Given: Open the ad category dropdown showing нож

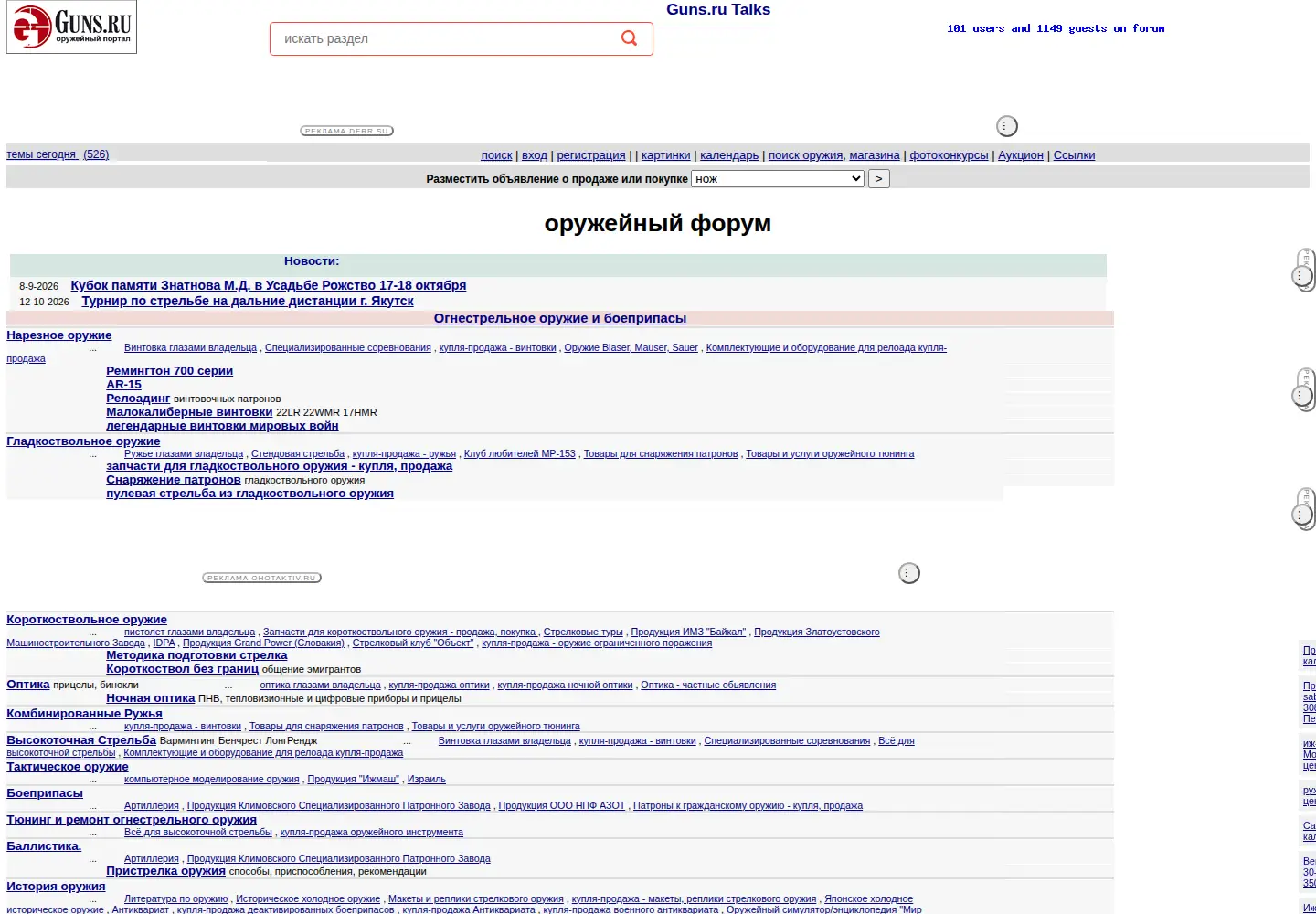Looking at the screenshot, I should tap(778, 179).
